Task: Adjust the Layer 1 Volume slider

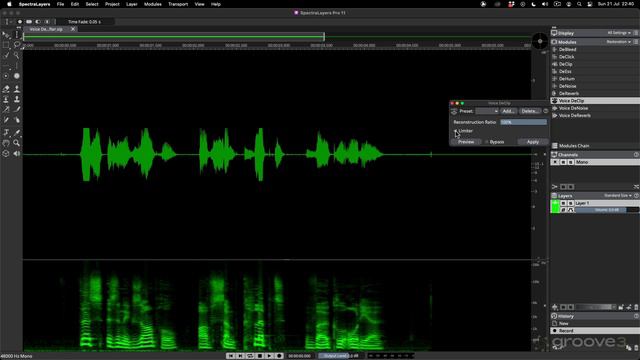Action: point(607,210)
